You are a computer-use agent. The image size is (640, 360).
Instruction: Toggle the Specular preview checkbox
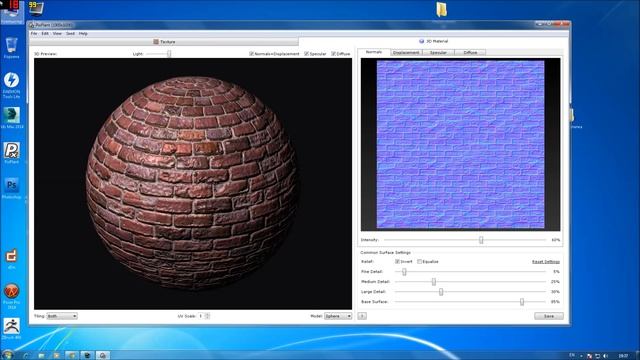point(307,53)
